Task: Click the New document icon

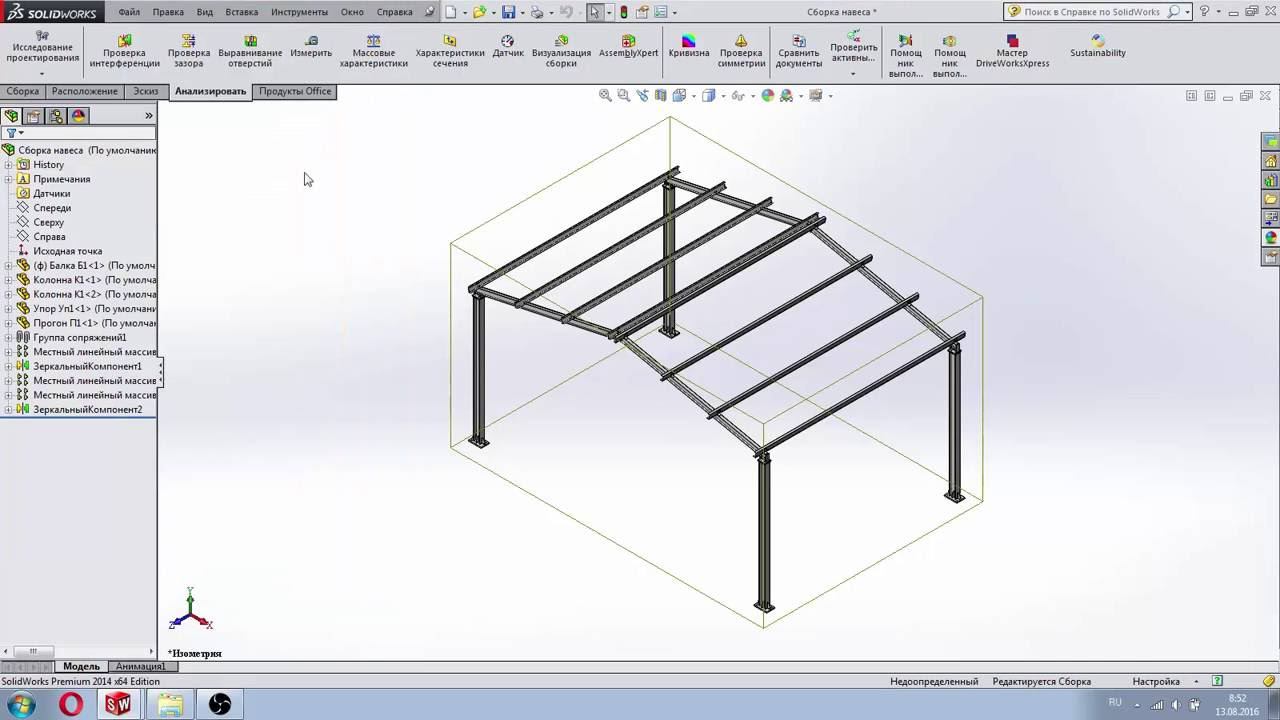Action: click(451, 12)
